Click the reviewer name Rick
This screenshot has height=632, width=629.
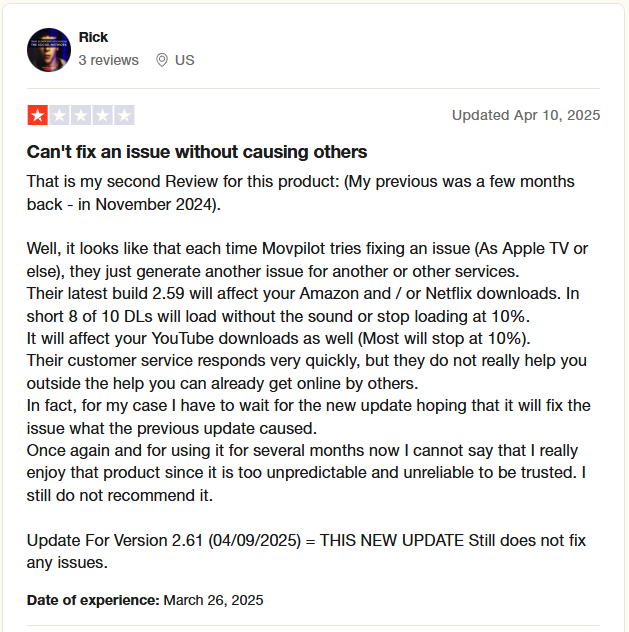93,37
